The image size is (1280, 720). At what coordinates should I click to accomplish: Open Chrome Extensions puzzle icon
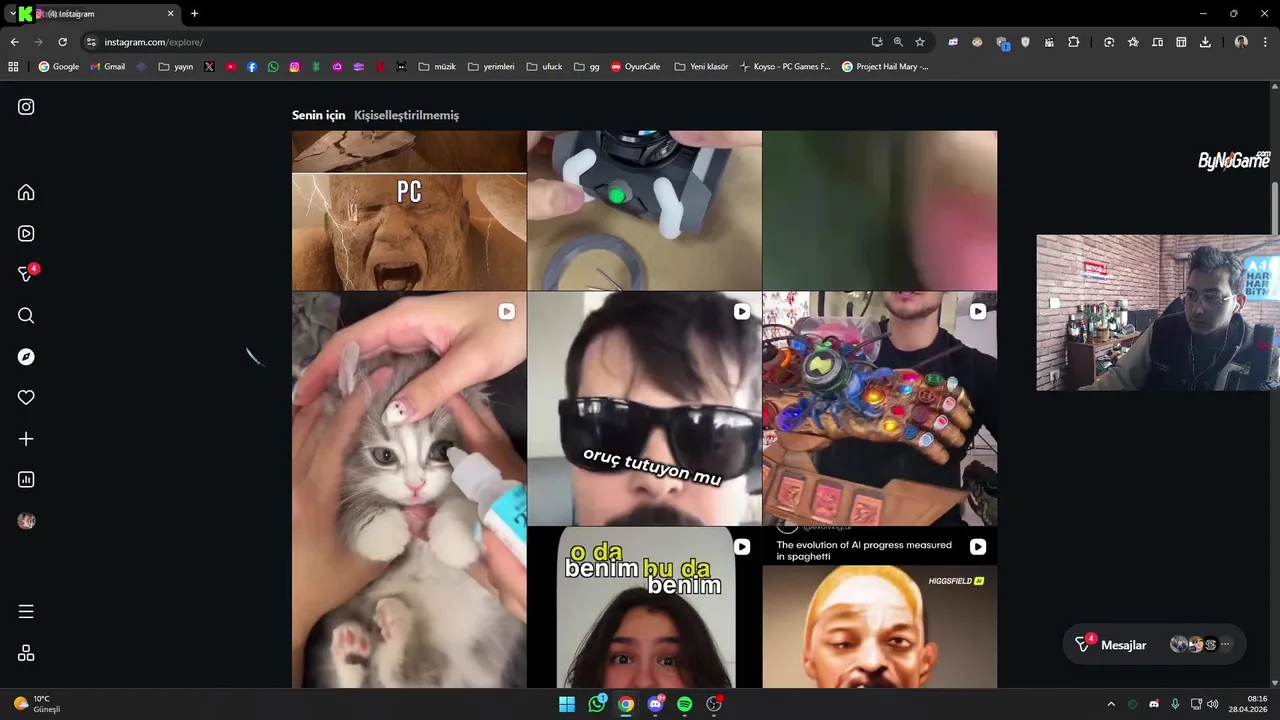coord(1074,42)
